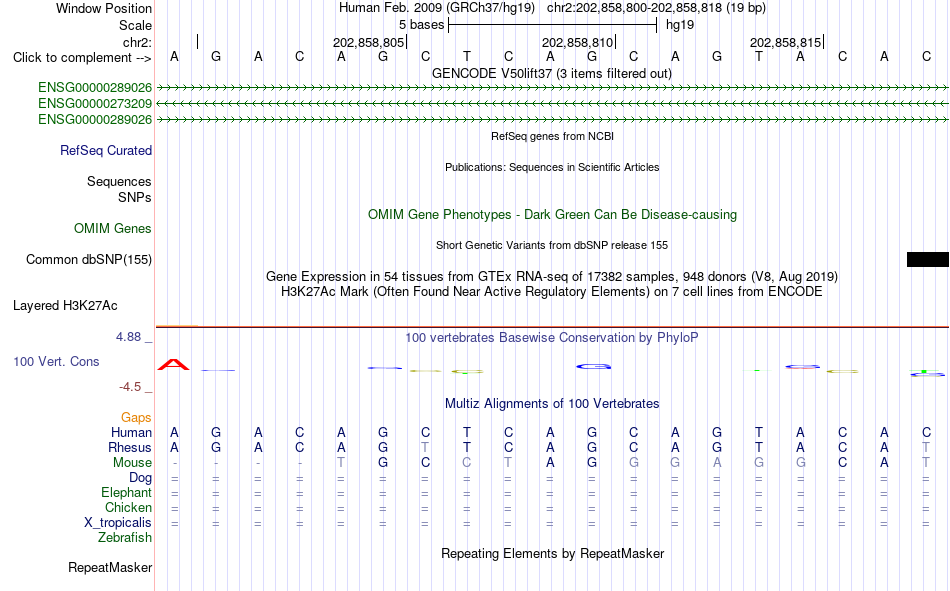
Task: Click the Sequences track label
Action: click(x=119, y=181)
